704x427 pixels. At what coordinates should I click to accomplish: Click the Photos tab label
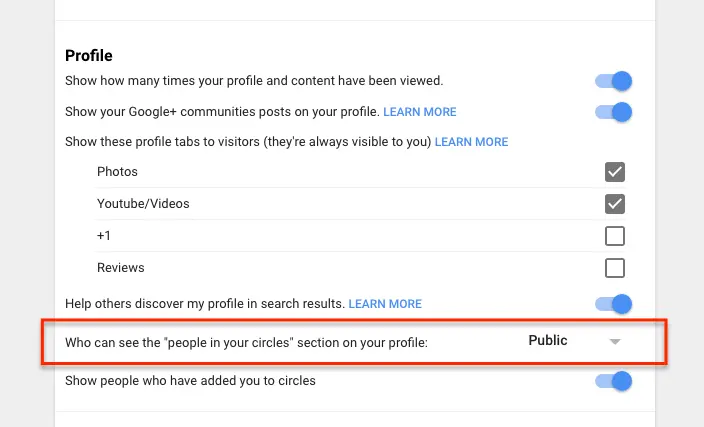coord(117,172)
